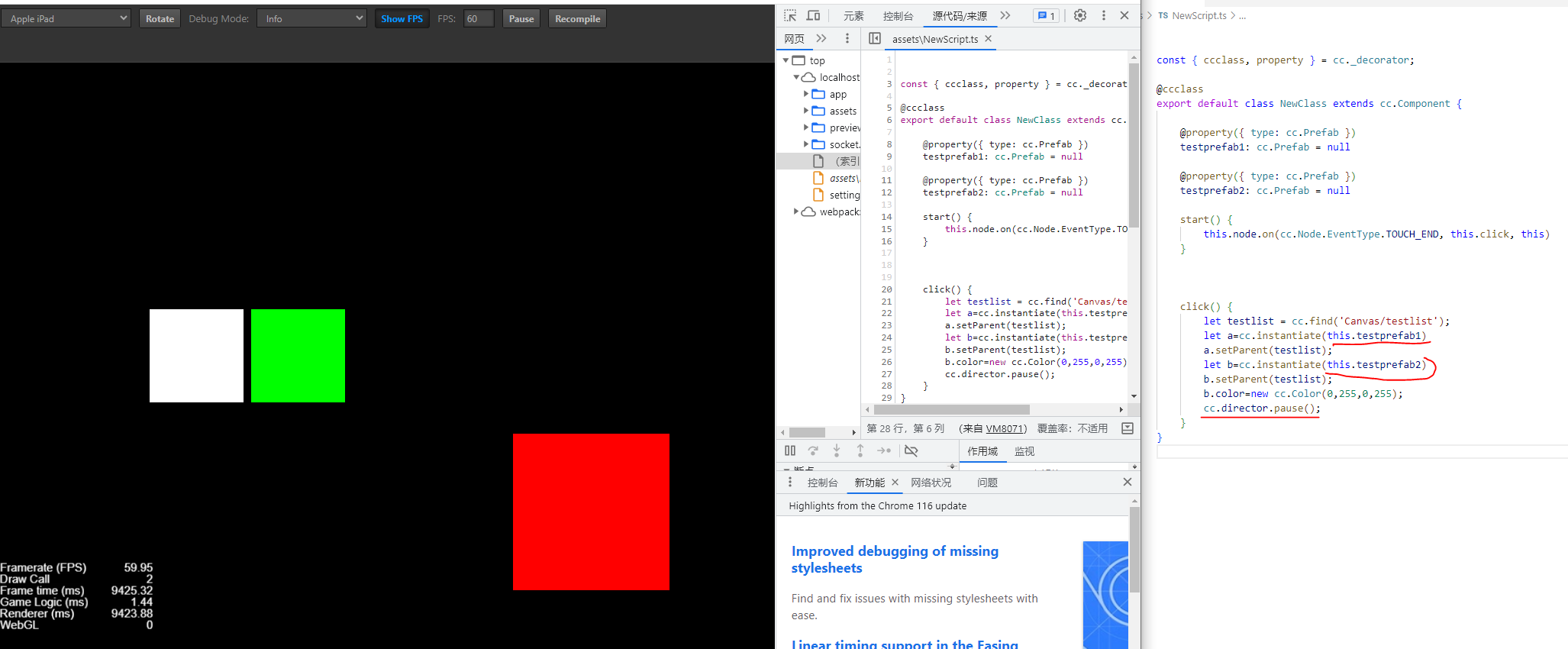Click the Step out debugger icon

point(860,450)
